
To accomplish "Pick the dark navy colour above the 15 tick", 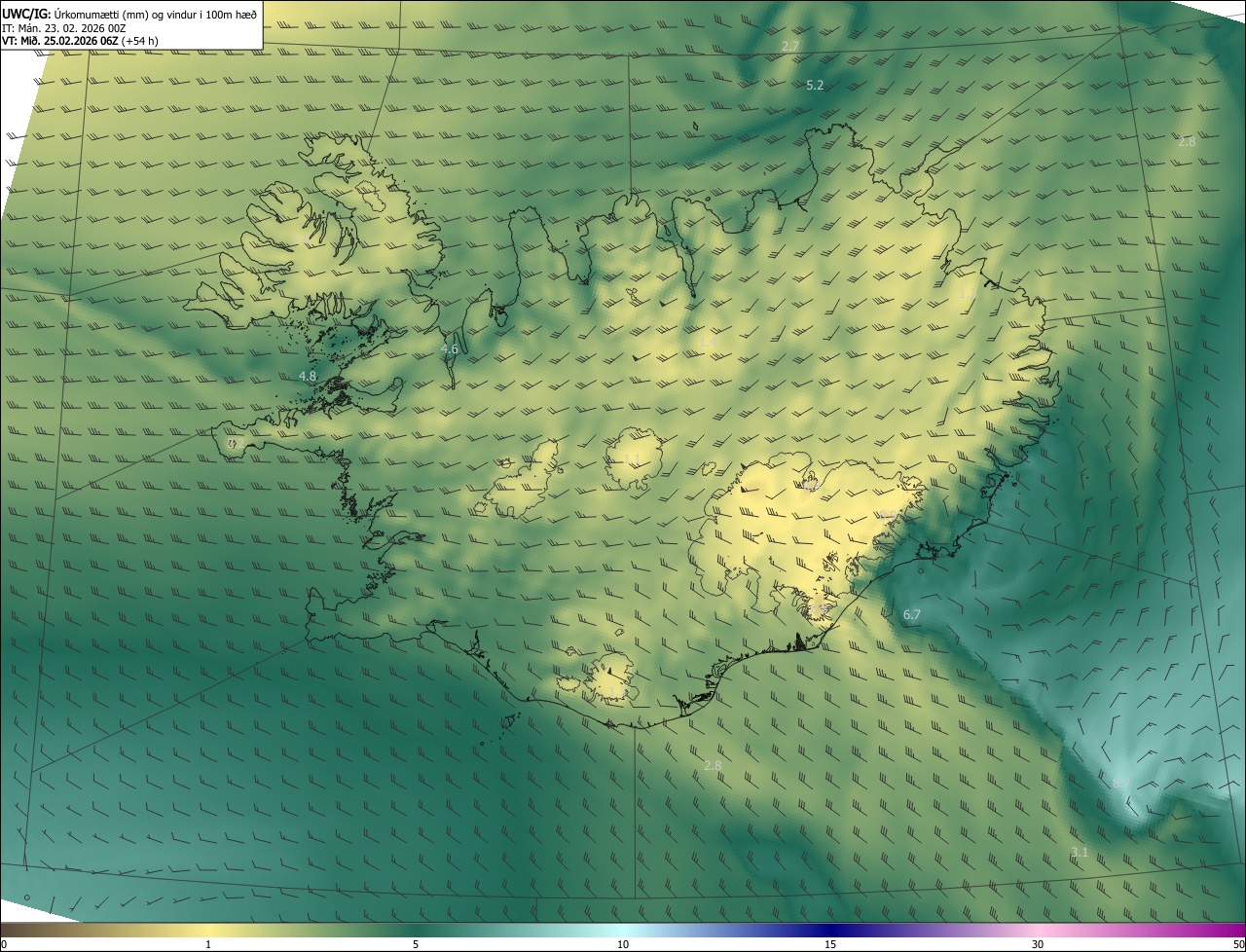I will tap(830, 930).
